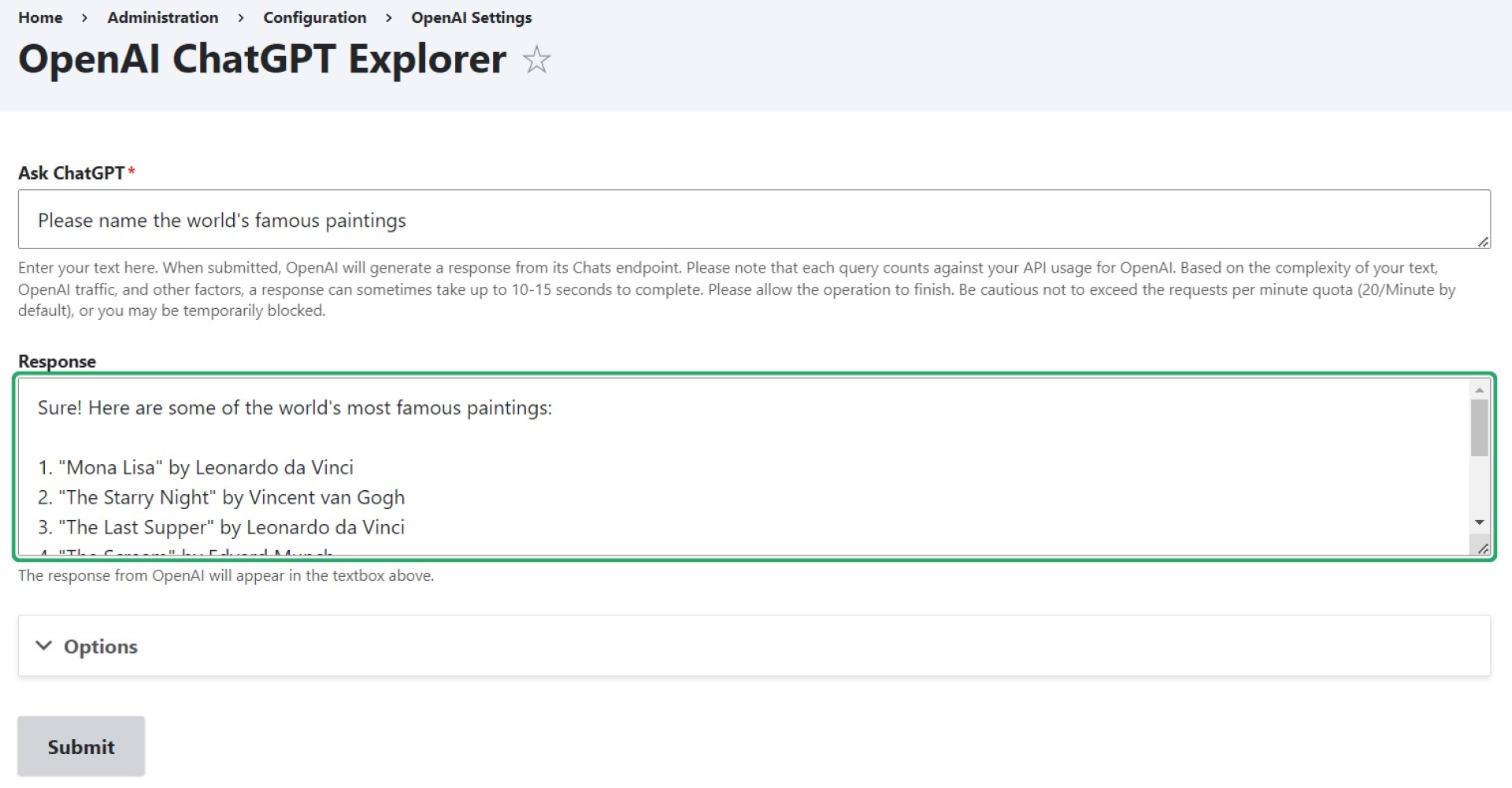
Task: Focus the Ask ChatGPT text field
Action: tap(754, 219)
